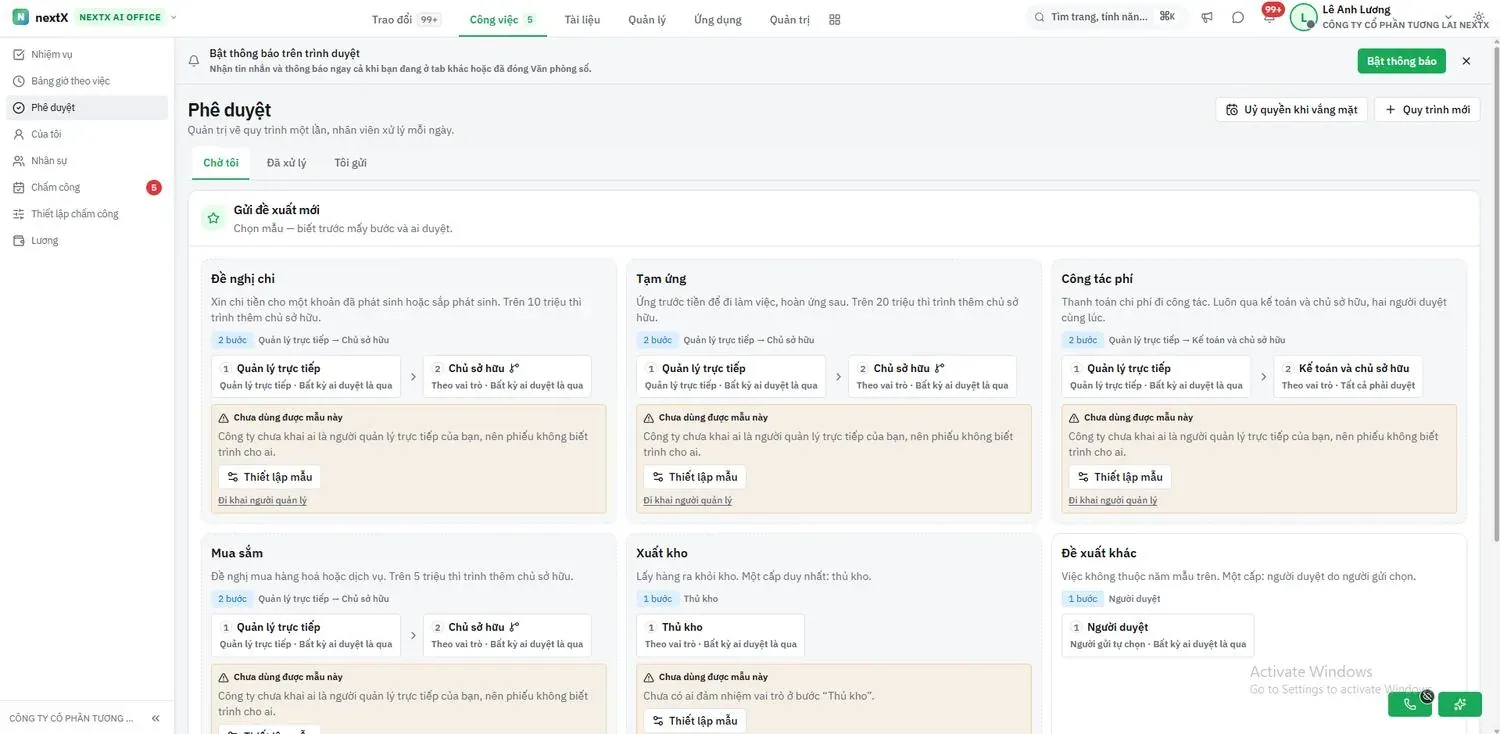Switch to the Đã xử lý tab
Image resolution: width=1500 pixels, height=734 pixels.
[x=286, y=163]
